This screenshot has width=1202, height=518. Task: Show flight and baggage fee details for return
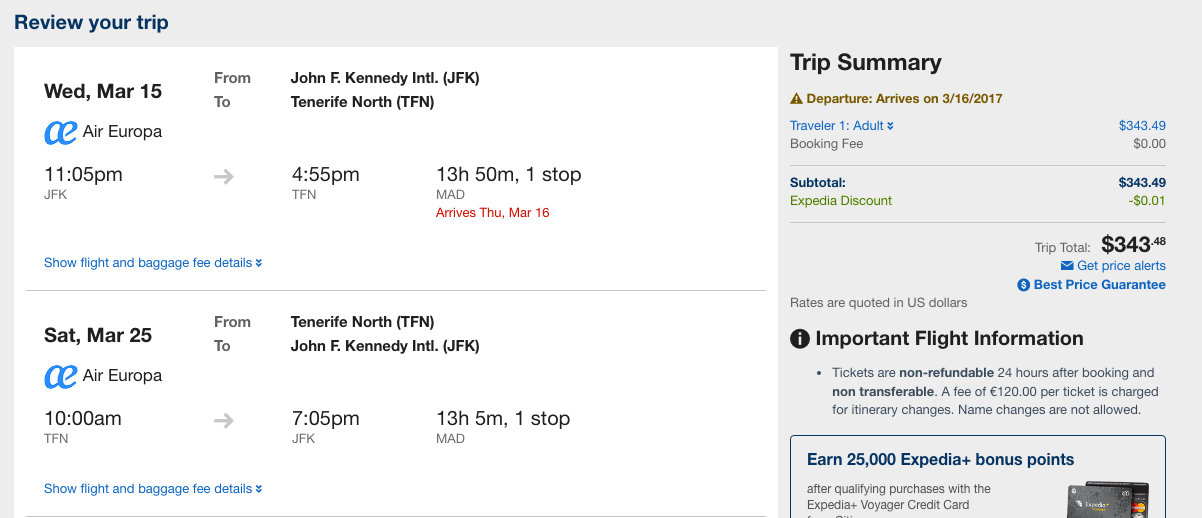pyautogui.click(x=153, y=489)
